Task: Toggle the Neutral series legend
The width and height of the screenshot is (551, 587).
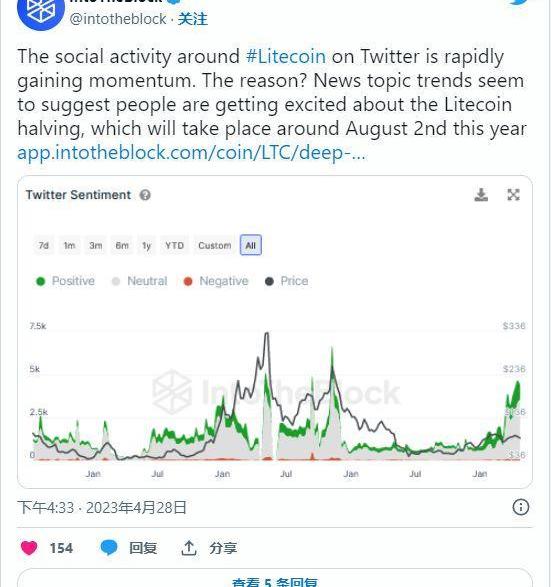Action: click(140, 281)
